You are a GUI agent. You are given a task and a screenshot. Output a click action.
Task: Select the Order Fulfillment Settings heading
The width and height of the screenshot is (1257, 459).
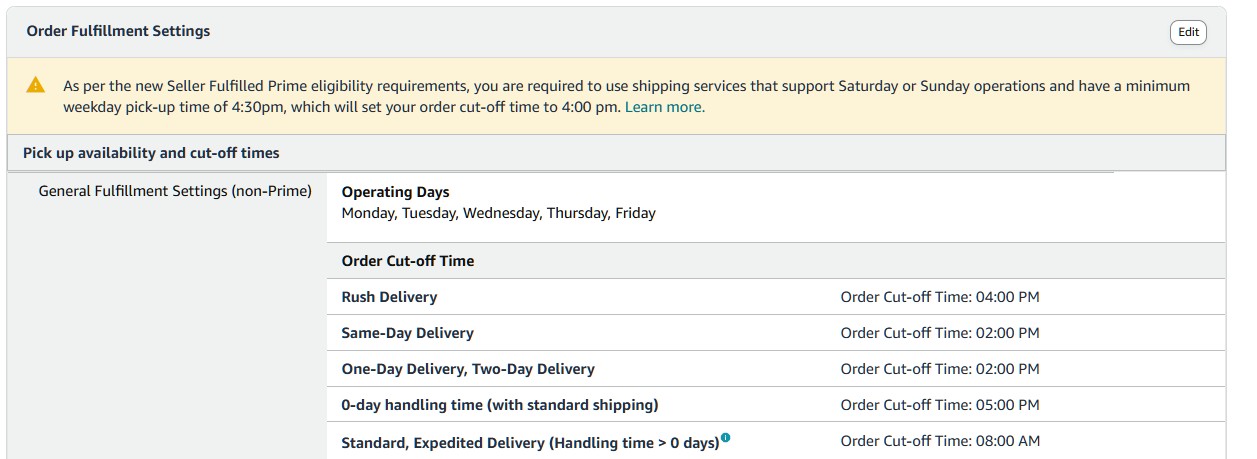coord(118,31)
